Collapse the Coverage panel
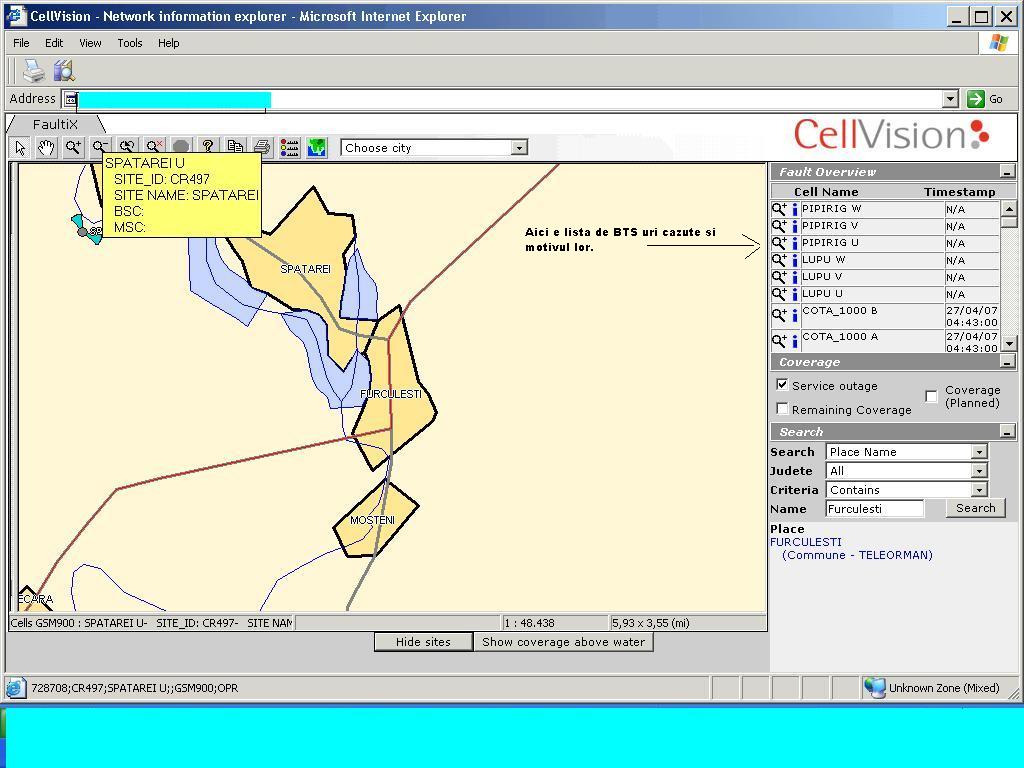Screen dimensions: 1024x768 [x=1007, y=362]
